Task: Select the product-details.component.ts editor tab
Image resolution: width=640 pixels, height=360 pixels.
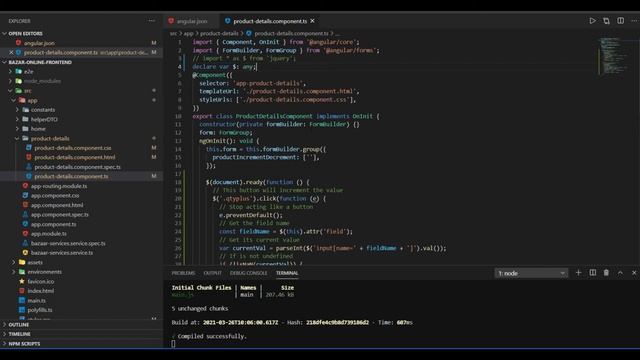Action: [x=269, y=21]
